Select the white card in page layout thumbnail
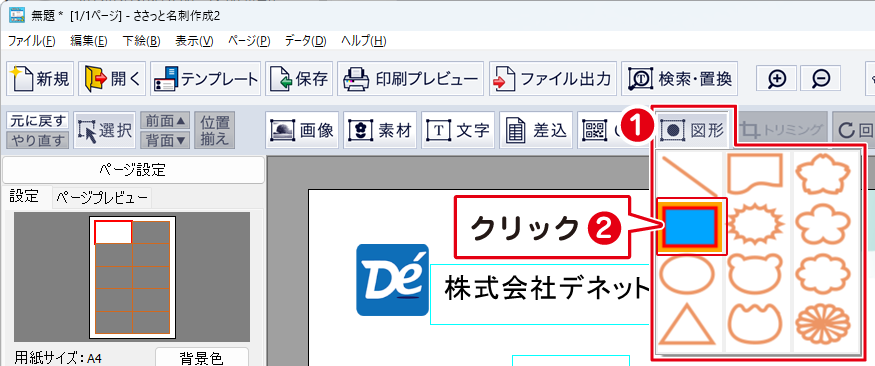 click(113, 232)
